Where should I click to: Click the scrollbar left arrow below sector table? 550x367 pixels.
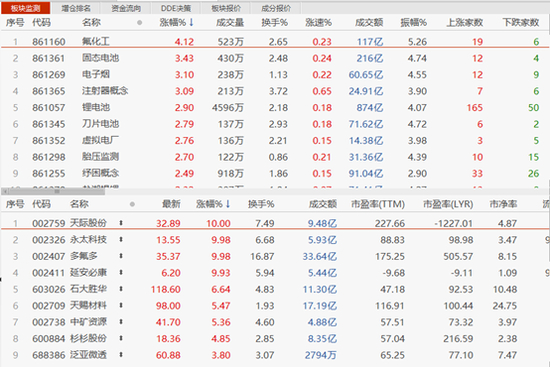click(5, 192)
